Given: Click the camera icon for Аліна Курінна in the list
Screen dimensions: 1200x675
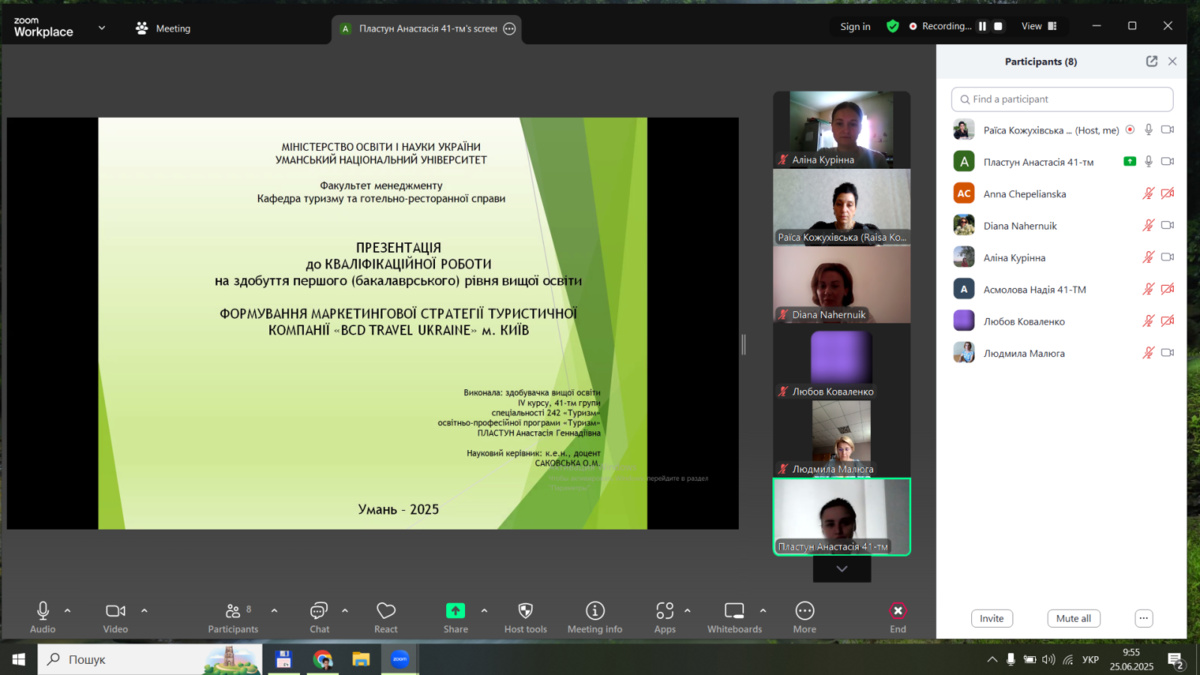Looking at the screenshot, I should point(1167,258).
